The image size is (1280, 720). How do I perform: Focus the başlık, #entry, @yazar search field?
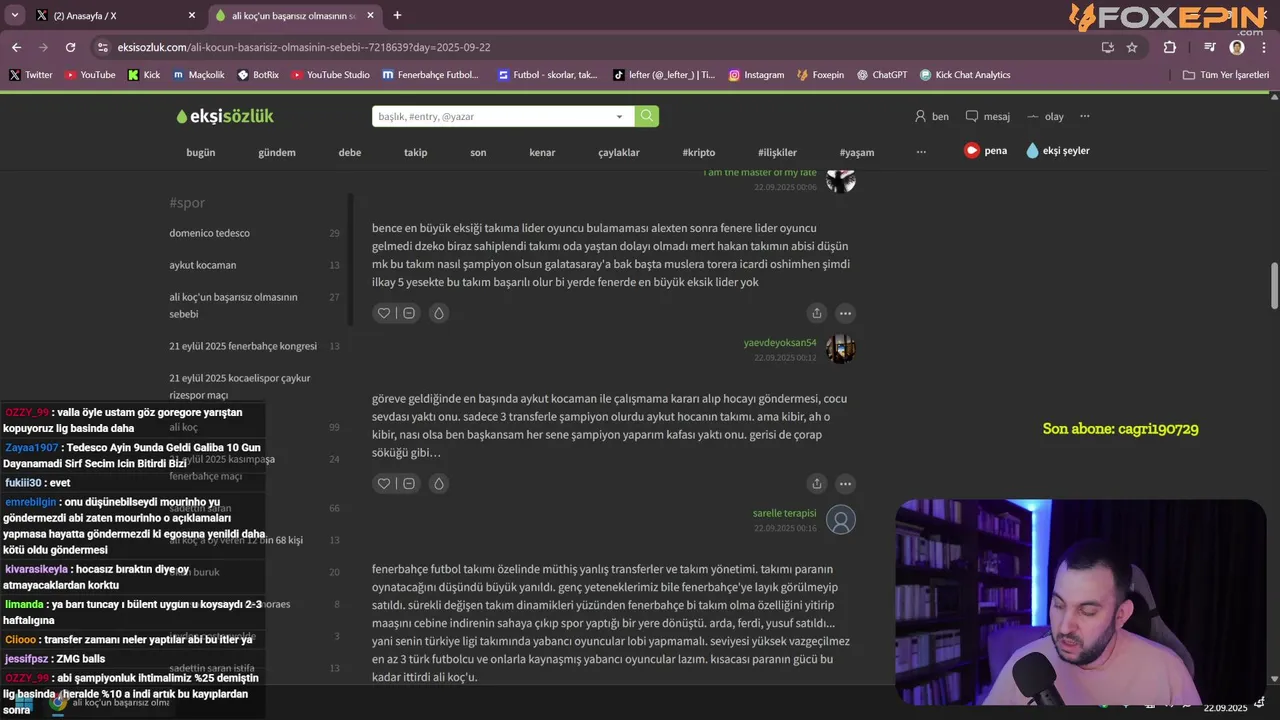click(x=490, y=116)
